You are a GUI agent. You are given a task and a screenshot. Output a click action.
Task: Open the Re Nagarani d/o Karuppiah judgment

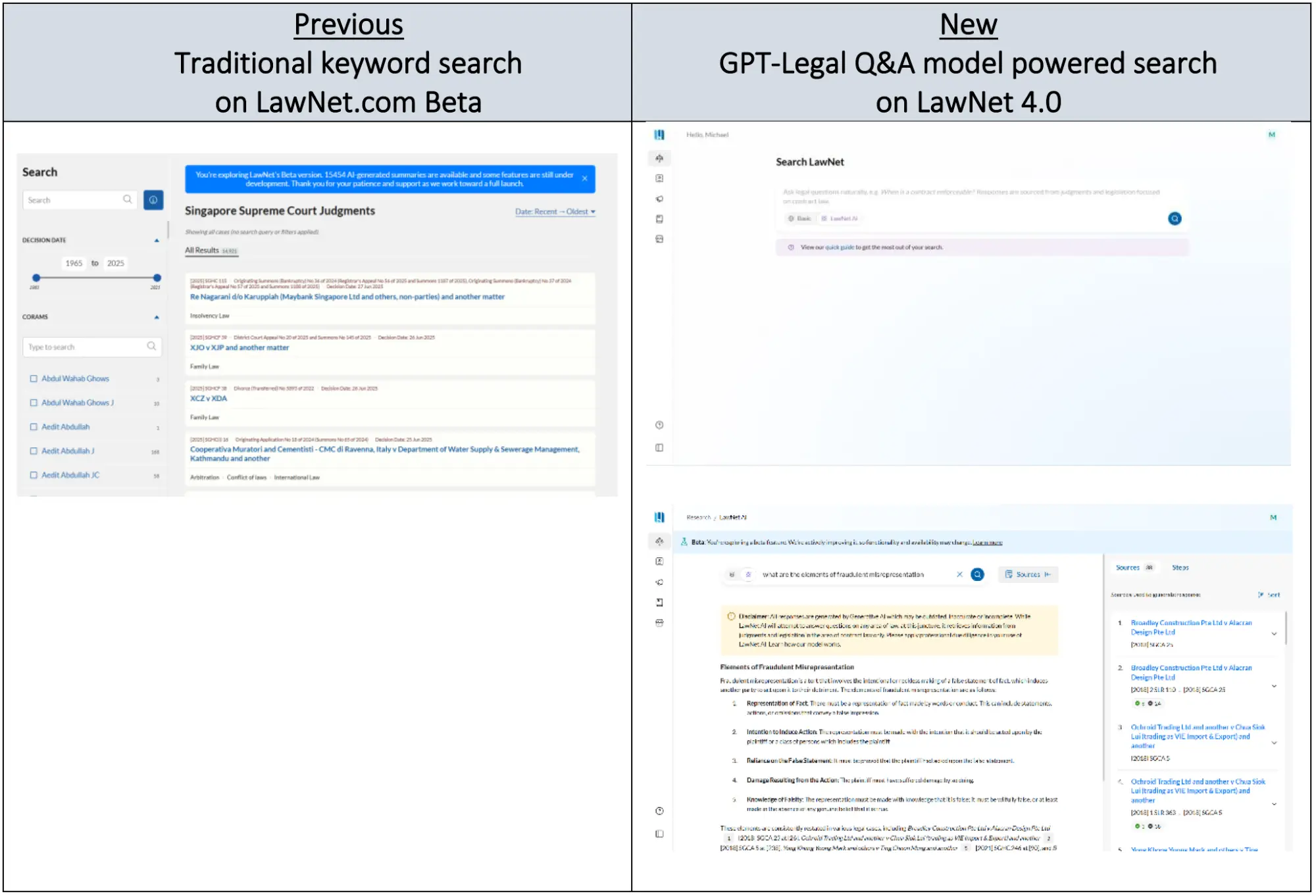(347, 297)
